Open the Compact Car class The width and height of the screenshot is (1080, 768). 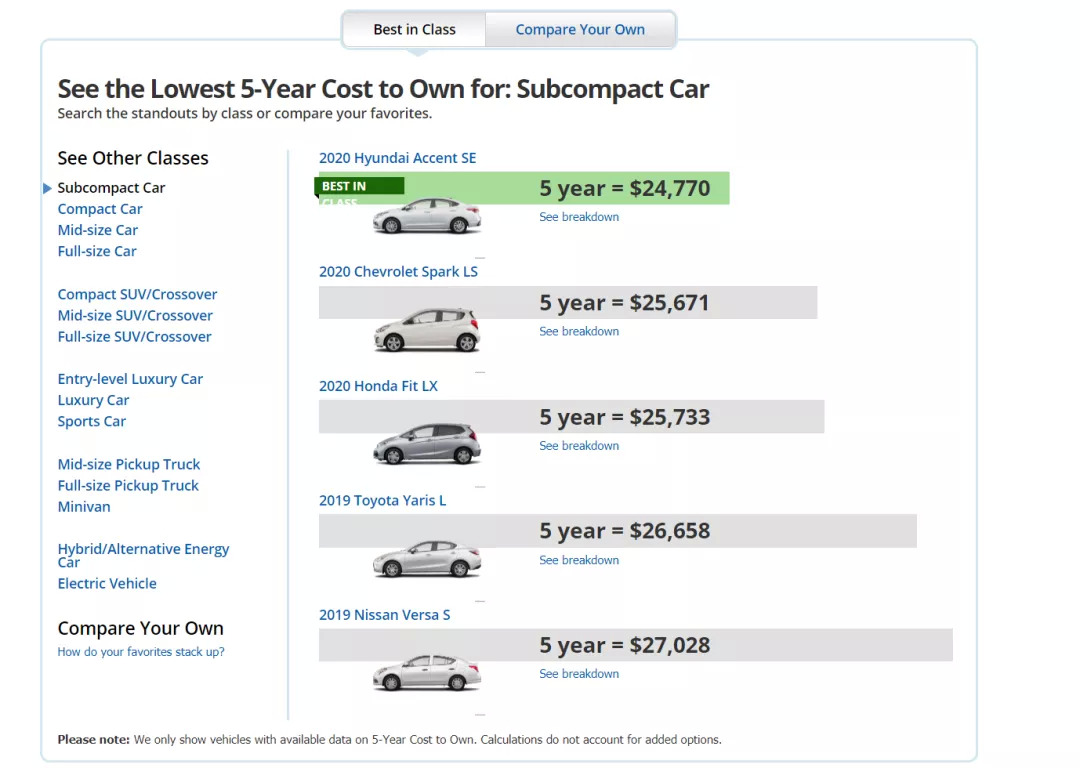coord(100,209)
